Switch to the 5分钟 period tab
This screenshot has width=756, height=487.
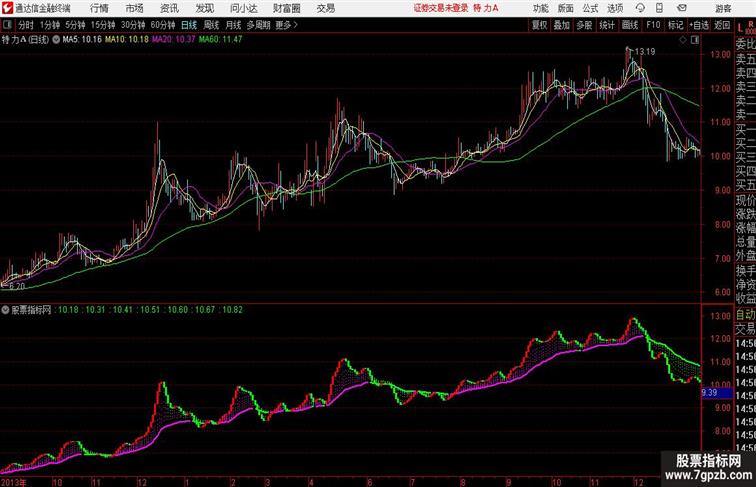pyautogui.click(x=75, y=25)
